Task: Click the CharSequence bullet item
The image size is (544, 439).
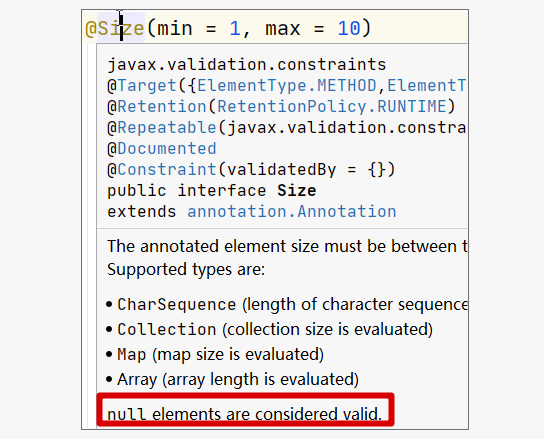Action: point(287,304)
